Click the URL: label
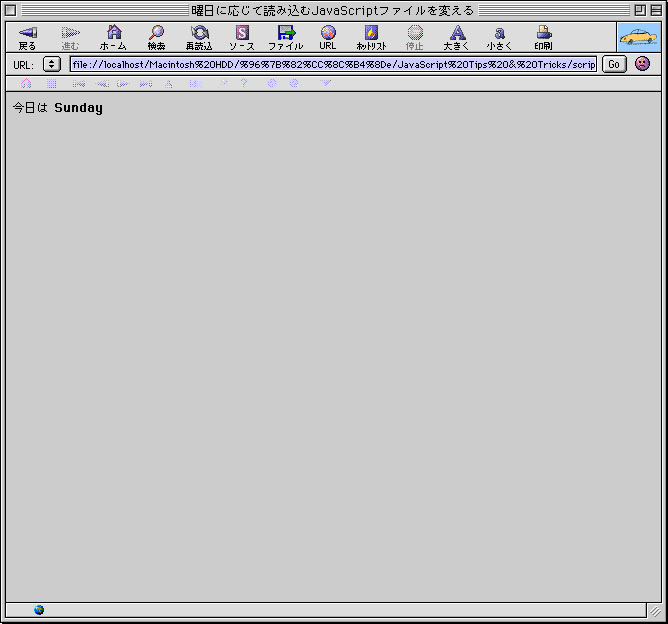Screen dimensions: 668x624 point(23,65)
